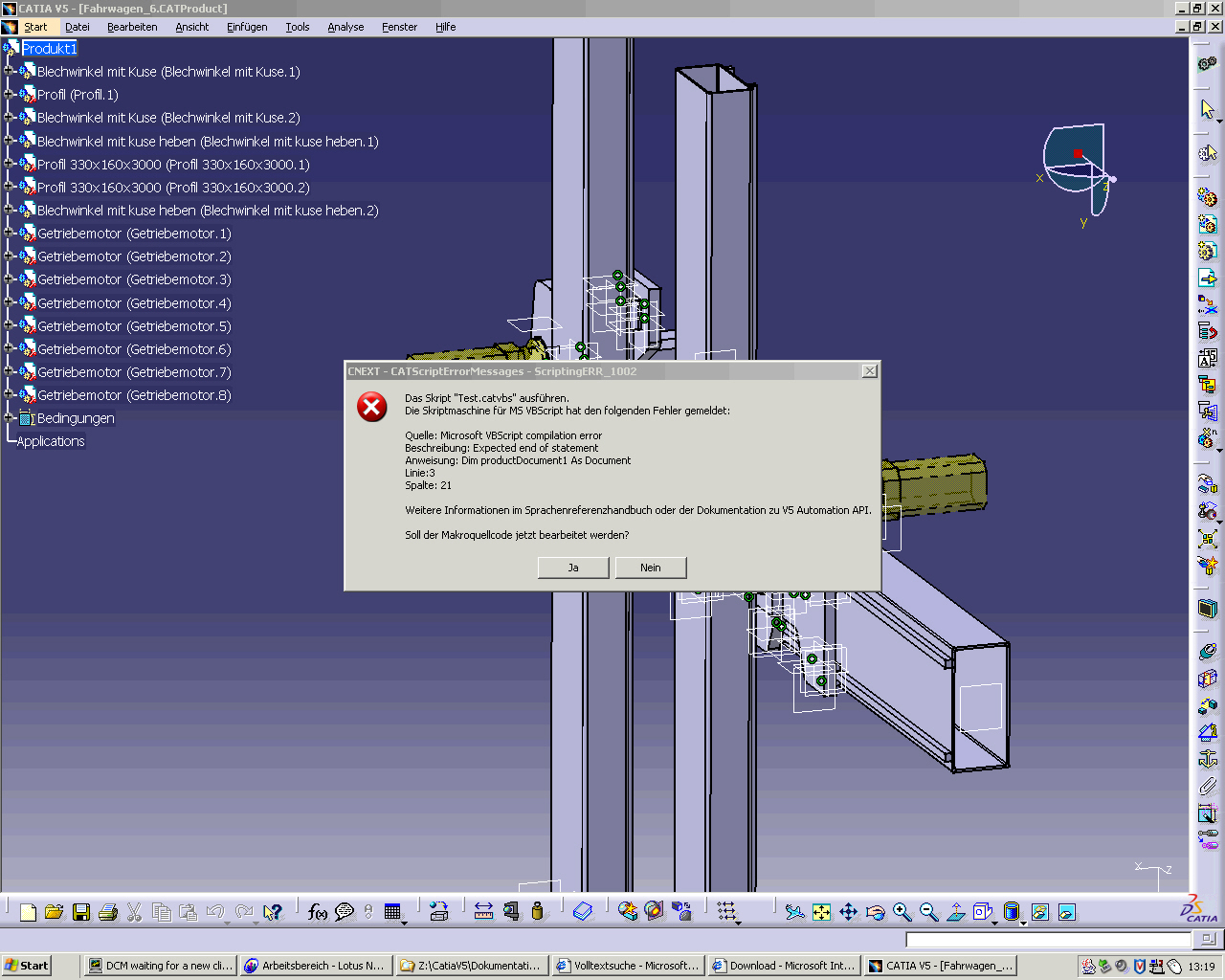1225x980 pixels.
Task: Expand the Blechwinkel mit Kuse.1 tree node
Action: [x=9, y=71]
